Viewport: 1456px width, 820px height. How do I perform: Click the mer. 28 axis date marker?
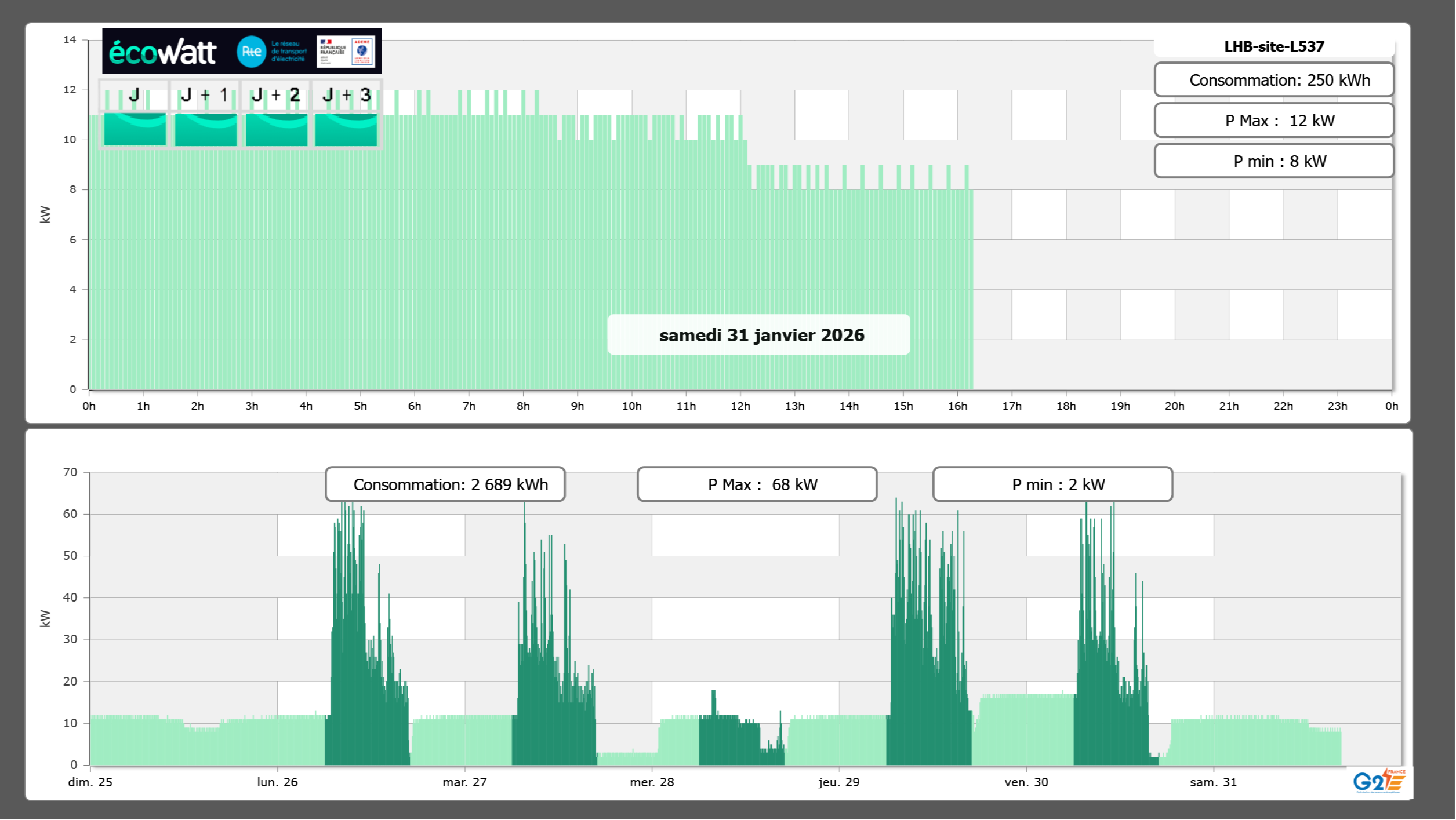652,782
